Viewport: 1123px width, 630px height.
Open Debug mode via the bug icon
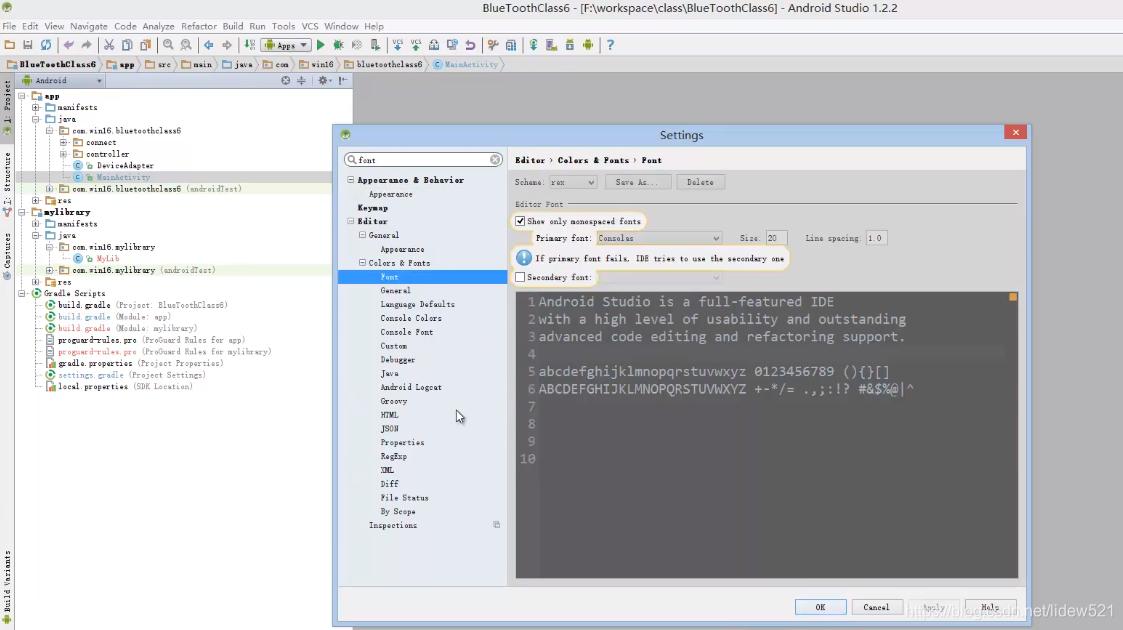(339, 45)
